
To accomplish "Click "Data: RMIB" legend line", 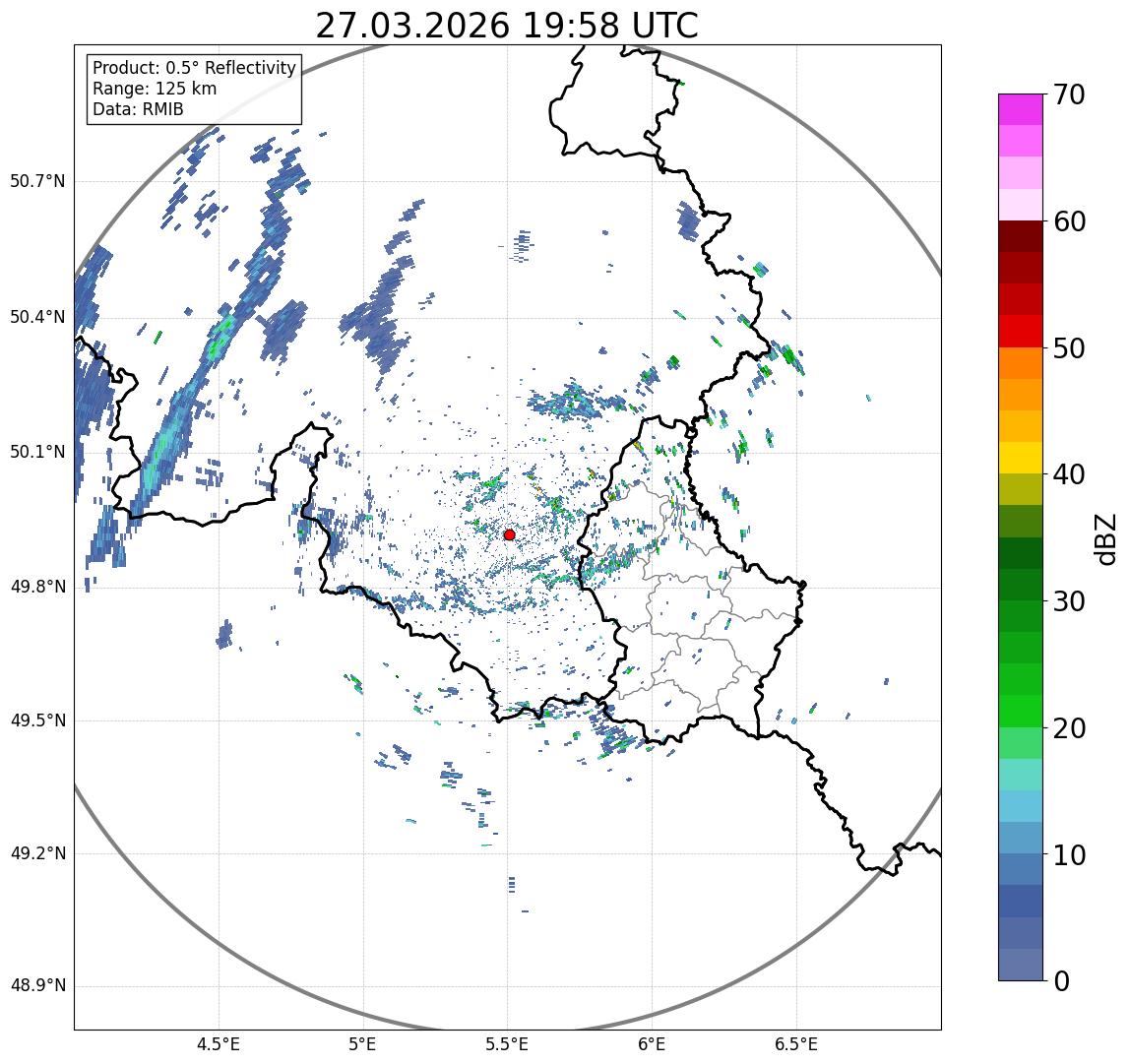I will [x=139, y=109].
